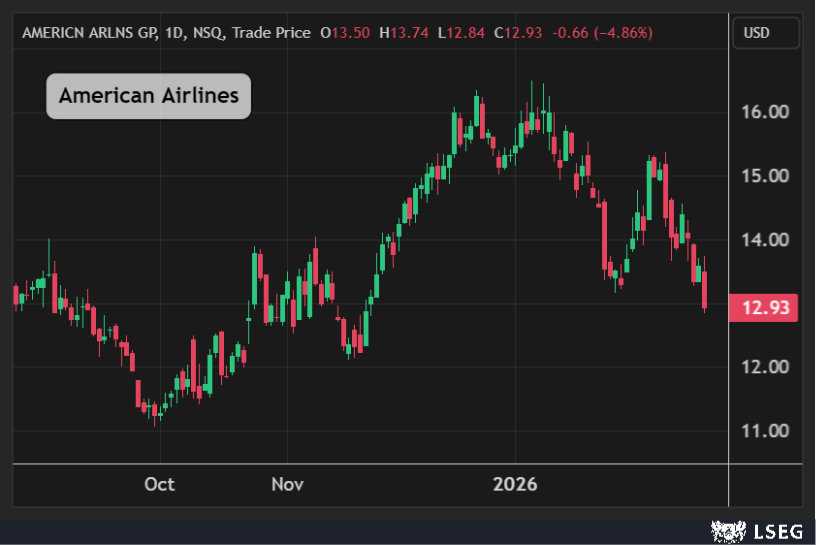Viewport: 816px width, 545px height.
Task: Click the NSQ exchange label
Action: pyautogui.click(x=207, y=33)
